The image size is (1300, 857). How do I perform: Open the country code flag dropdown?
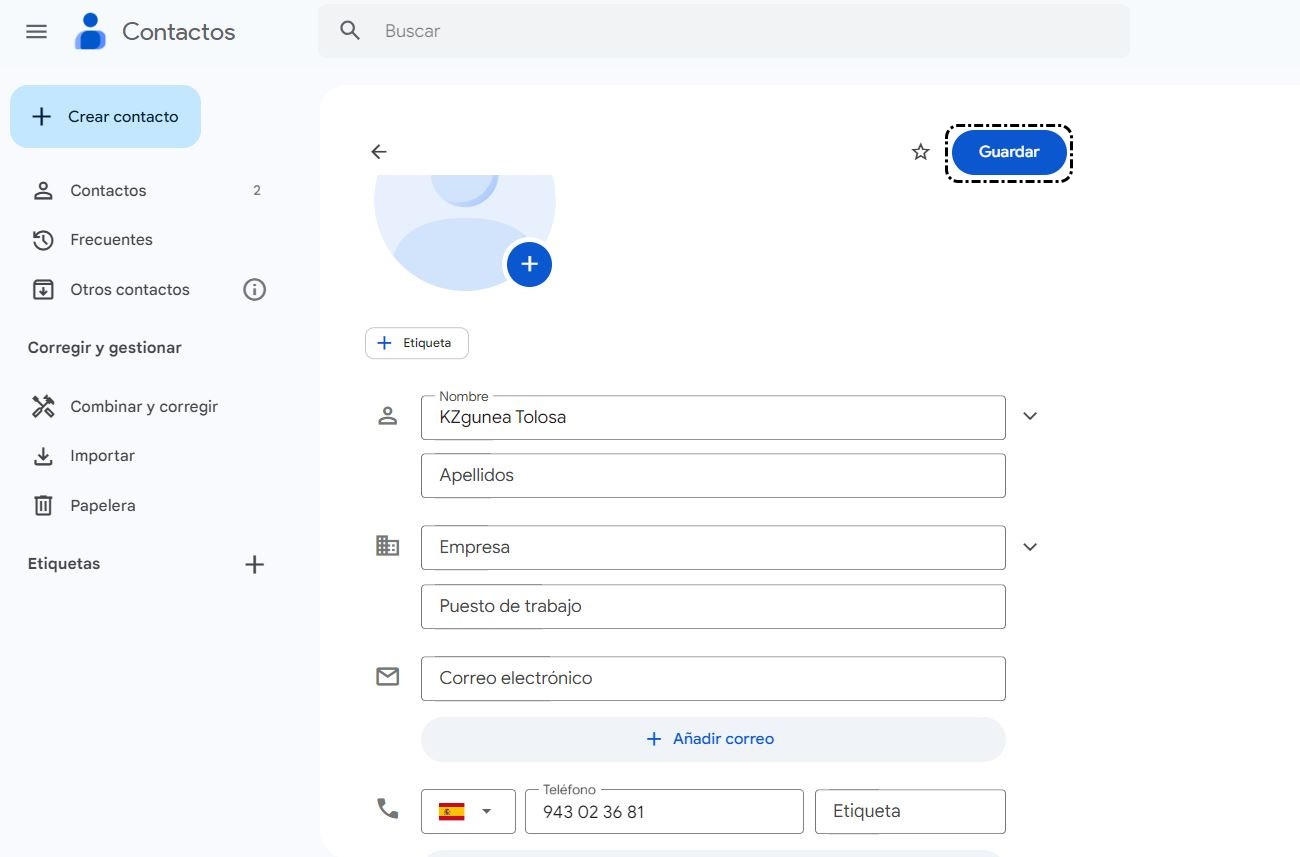(468, 811)
